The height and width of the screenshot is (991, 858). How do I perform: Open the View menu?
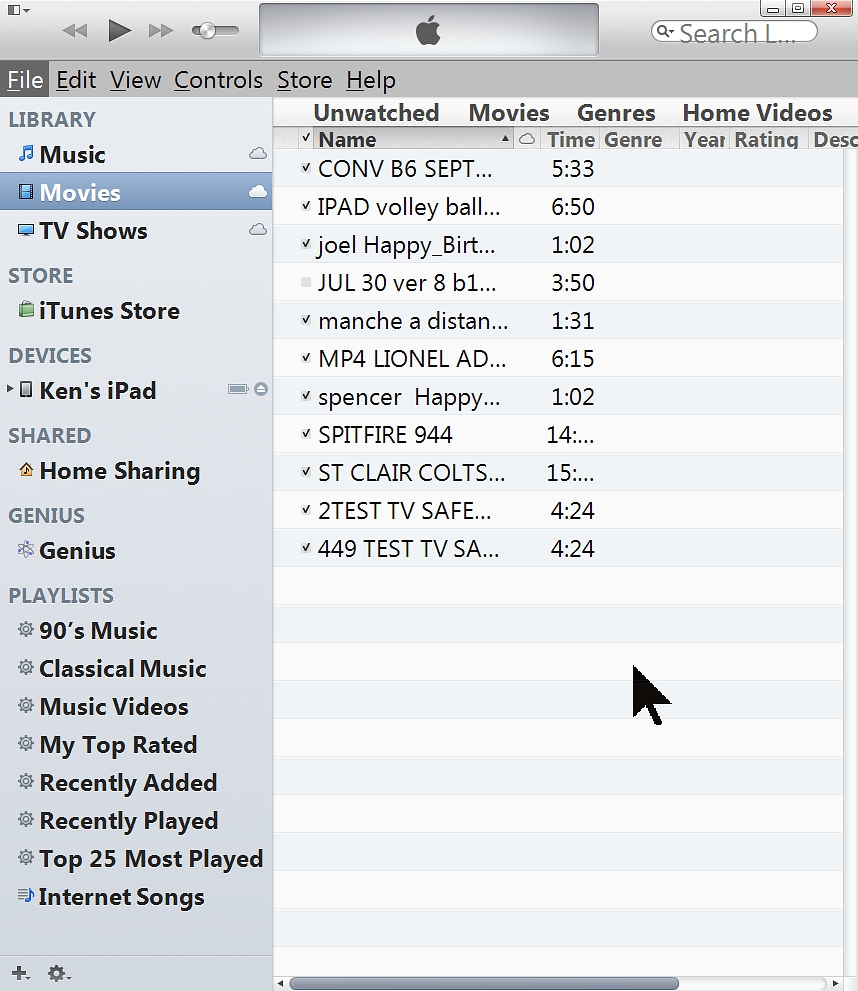(x=135, y=80)
